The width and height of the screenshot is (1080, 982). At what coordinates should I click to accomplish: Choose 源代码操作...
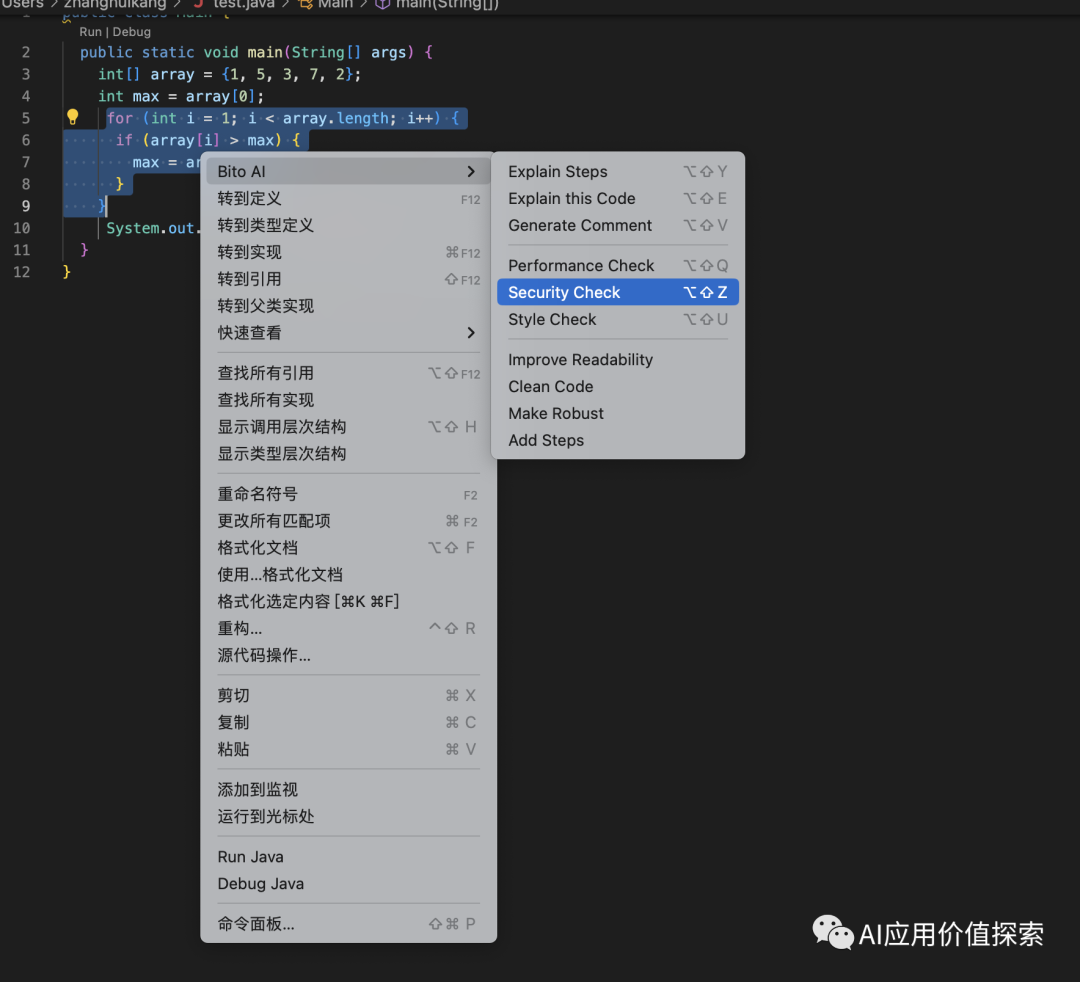tap(348, 655)
